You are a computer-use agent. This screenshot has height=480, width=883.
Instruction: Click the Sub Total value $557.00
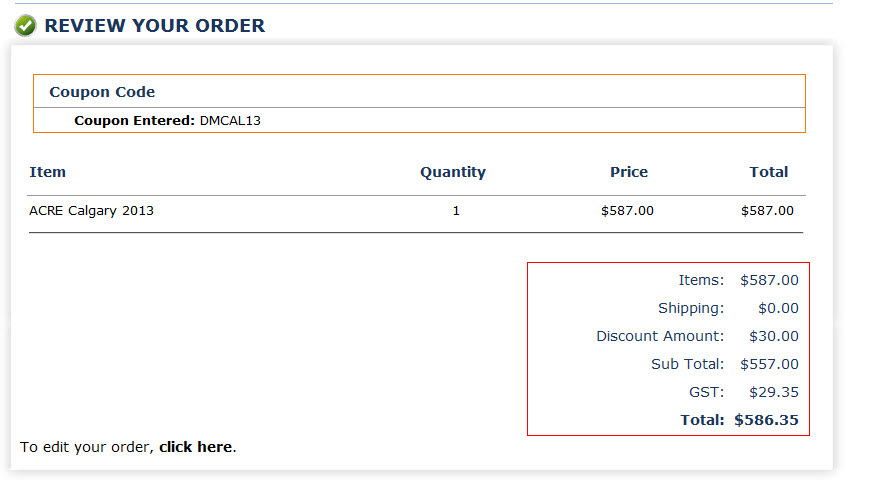(769, 364)
